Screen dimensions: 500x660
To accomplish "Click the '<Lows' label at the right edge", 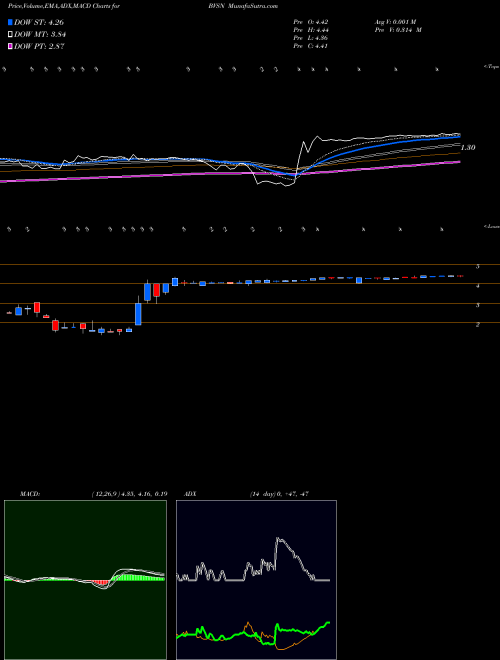I will coord(492,226).
